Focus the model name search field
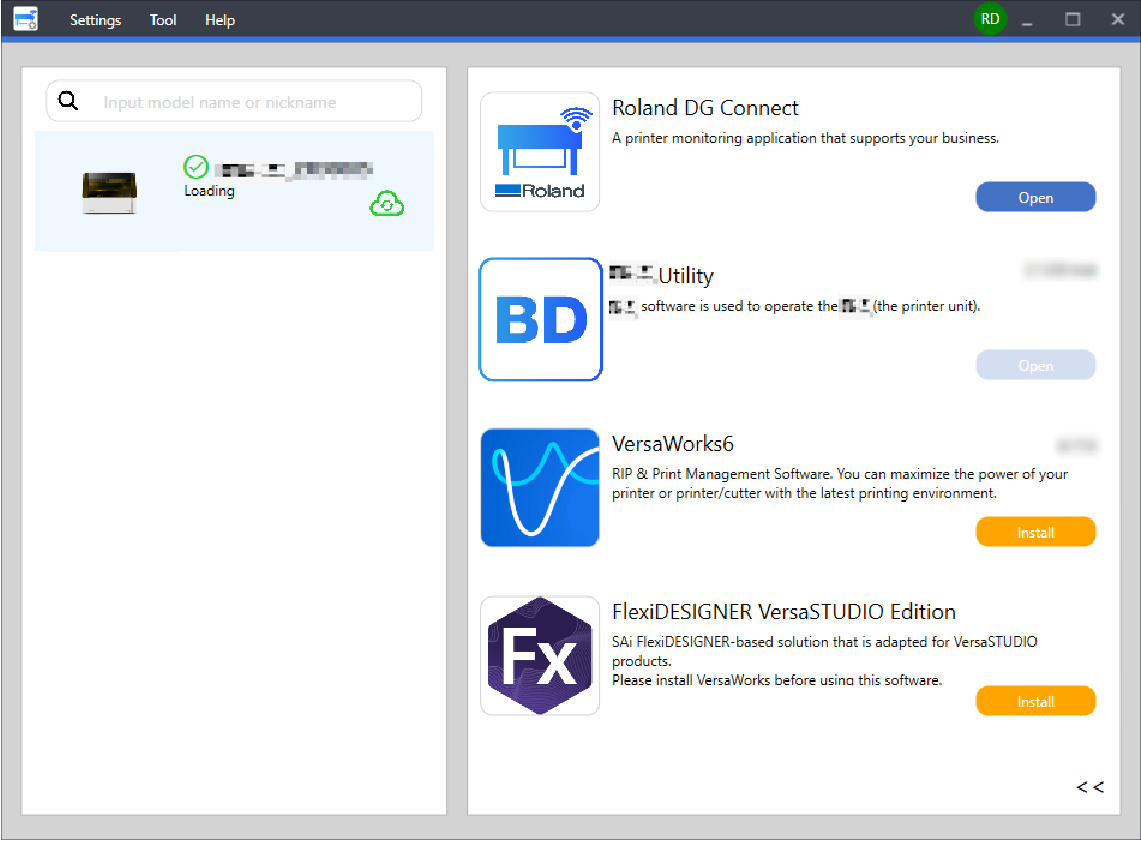1141x841 pixels. 234,101
